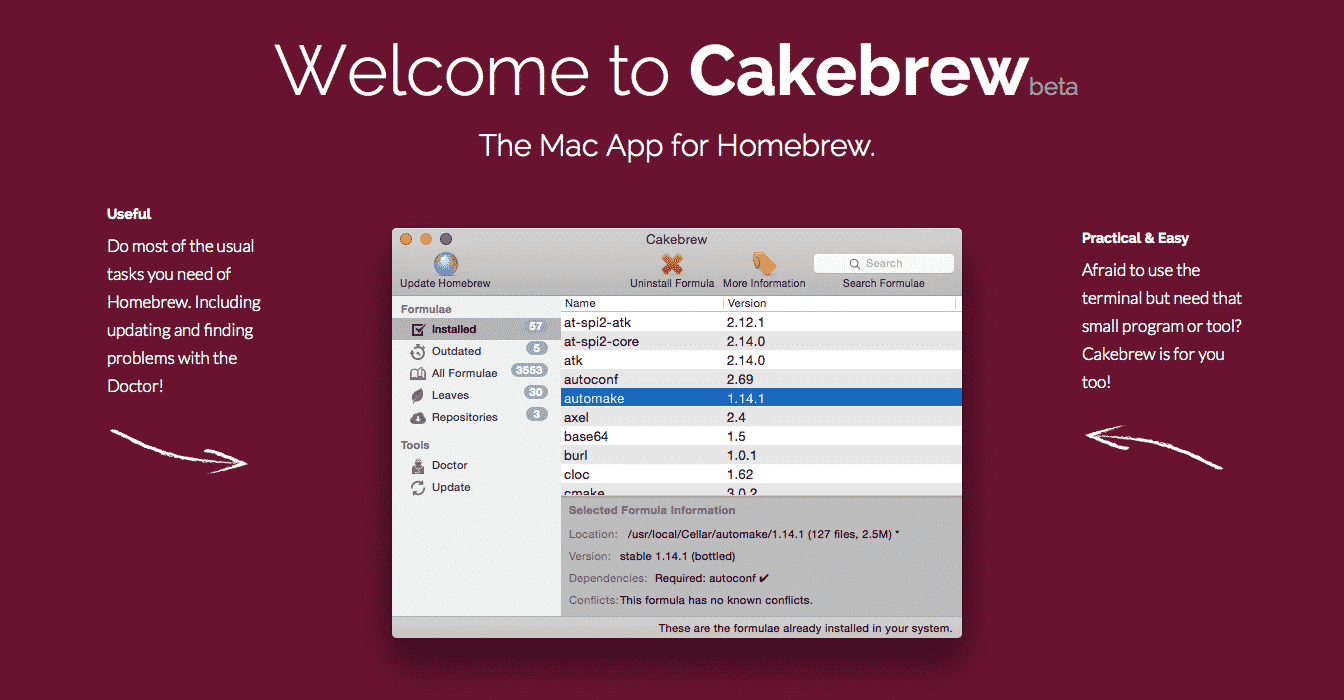Click the Update refresh arrows icon
The image size is (1344, 700).
tap(418, 487)
